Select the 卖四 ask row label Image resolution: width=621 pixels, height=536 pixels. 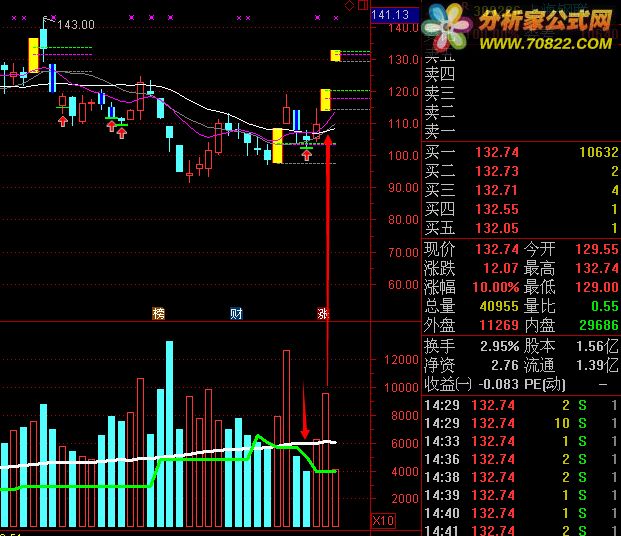pos(440,74)
